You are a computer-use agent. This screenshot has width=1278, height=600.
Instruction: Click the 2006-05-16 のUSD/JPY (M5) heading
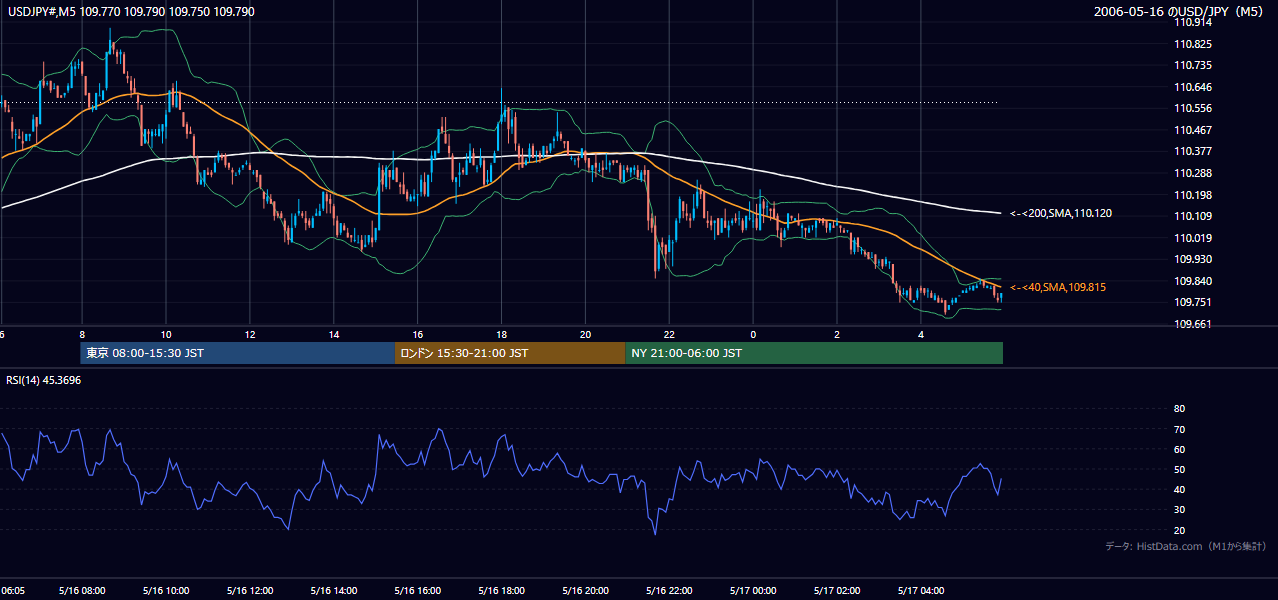pos(1179,12)
